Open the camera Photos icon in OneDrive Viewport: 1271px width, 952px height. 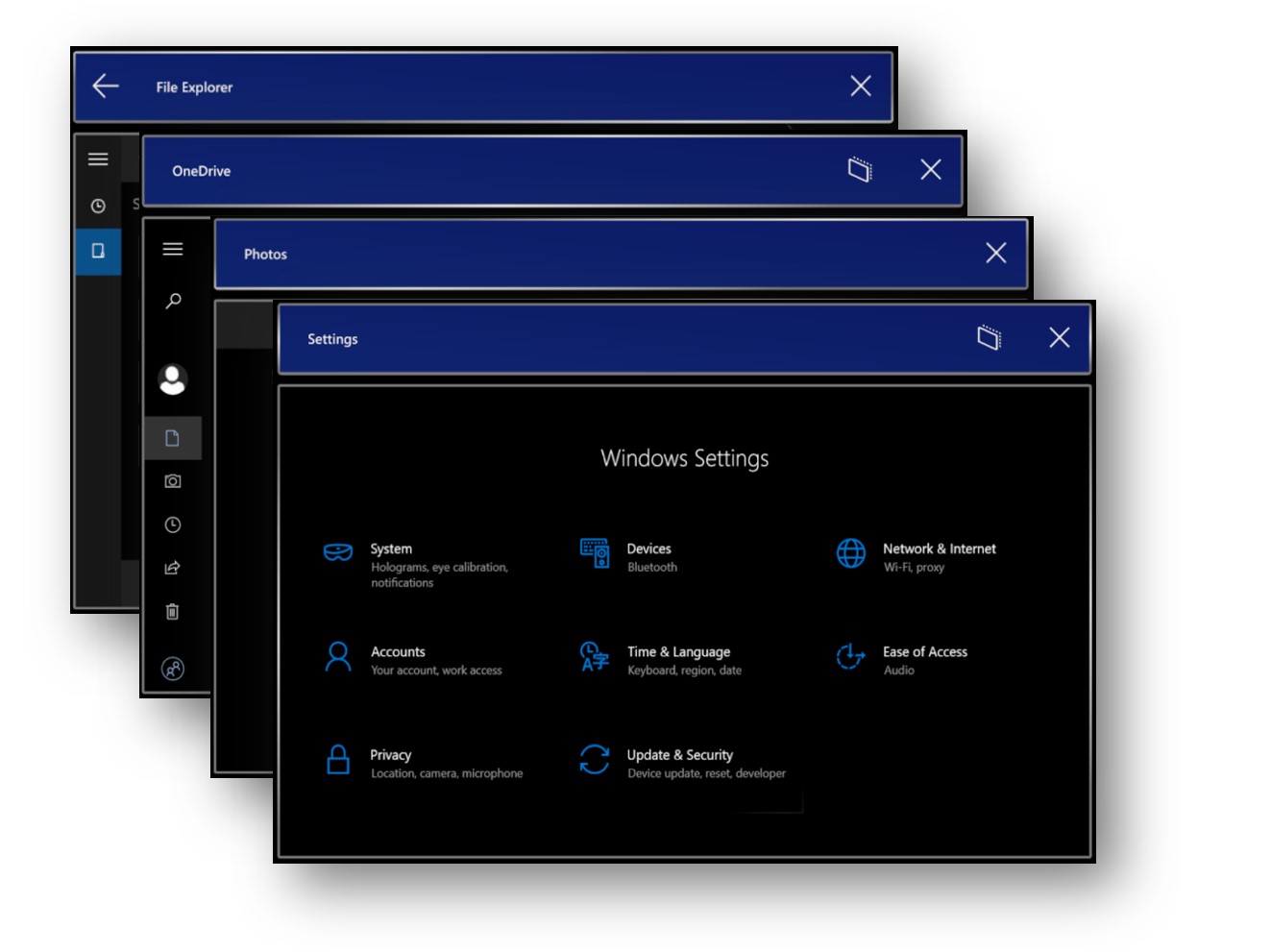pyautogui.click(x=173, y=481)
